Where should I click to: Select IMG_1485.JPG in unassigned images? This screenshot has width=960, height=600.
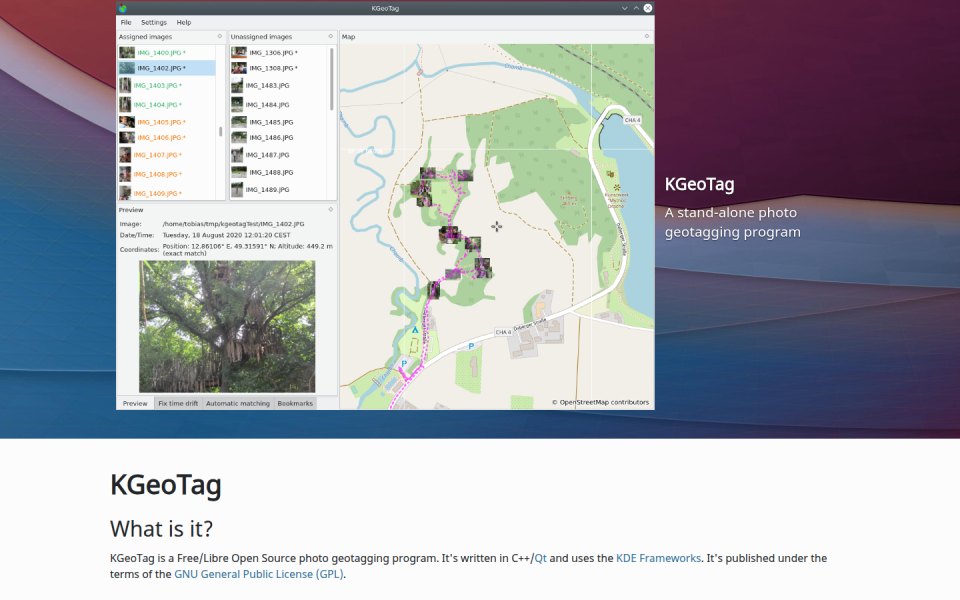tap(279, 122)
